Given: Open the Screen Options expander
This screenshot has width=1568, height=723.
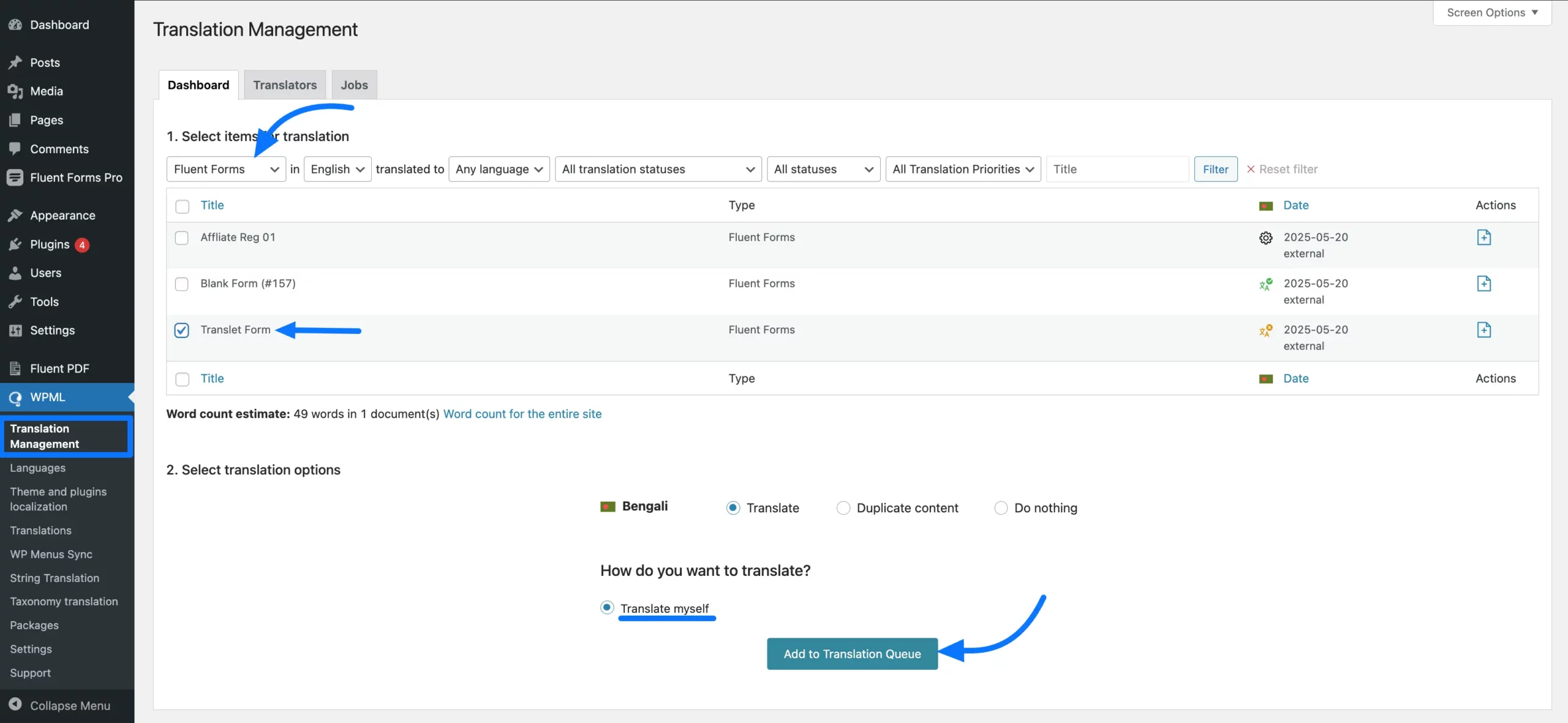Looking at the screenshot, I should click(1491, 12).
